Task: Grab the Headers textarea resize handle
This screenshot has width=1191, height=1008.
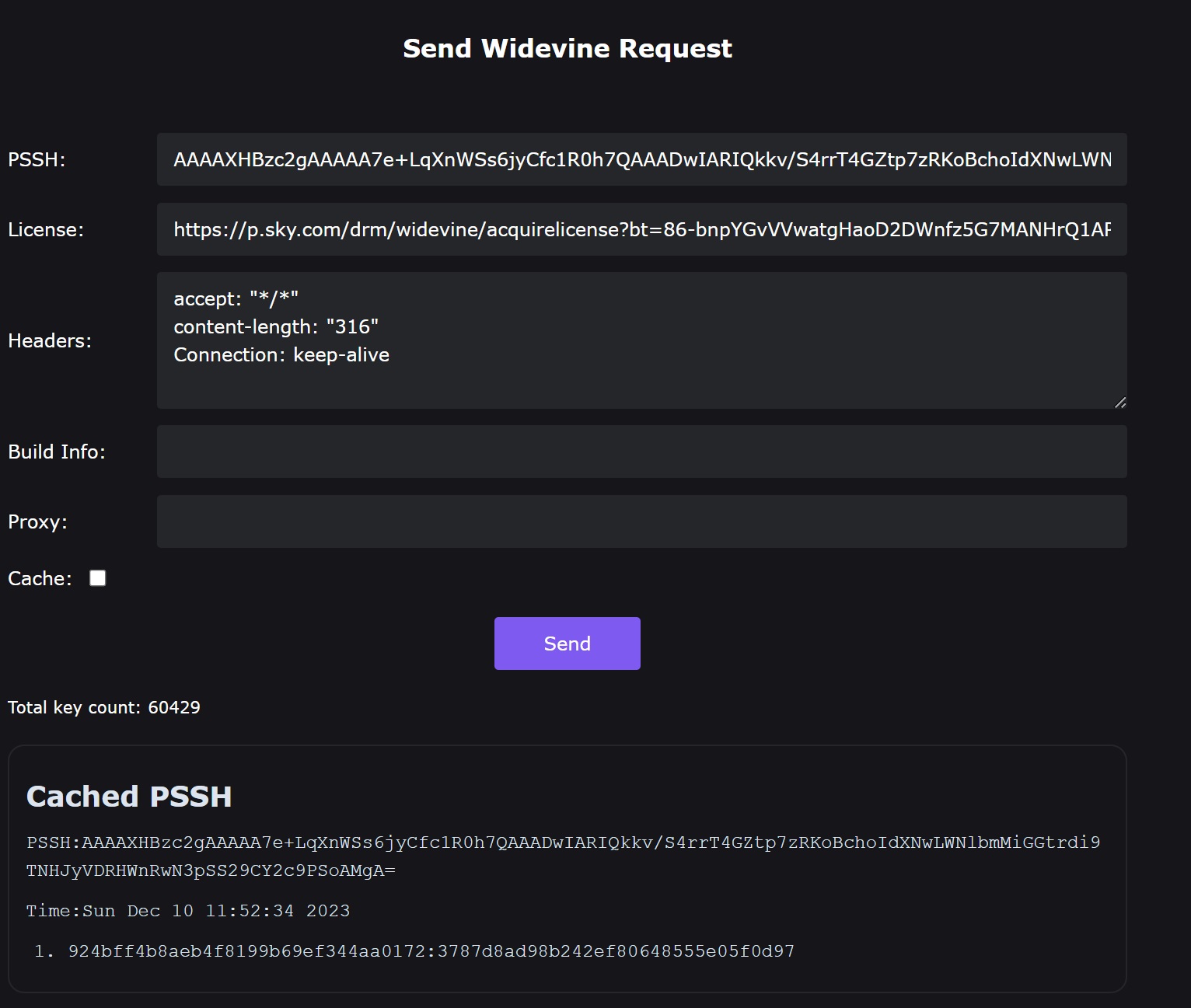Action: click(x=1120, y=402)
